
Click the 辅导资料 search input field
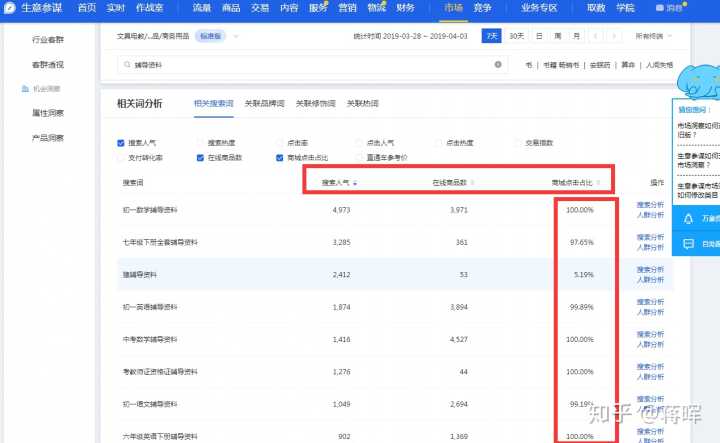click(x=300, y=64)
